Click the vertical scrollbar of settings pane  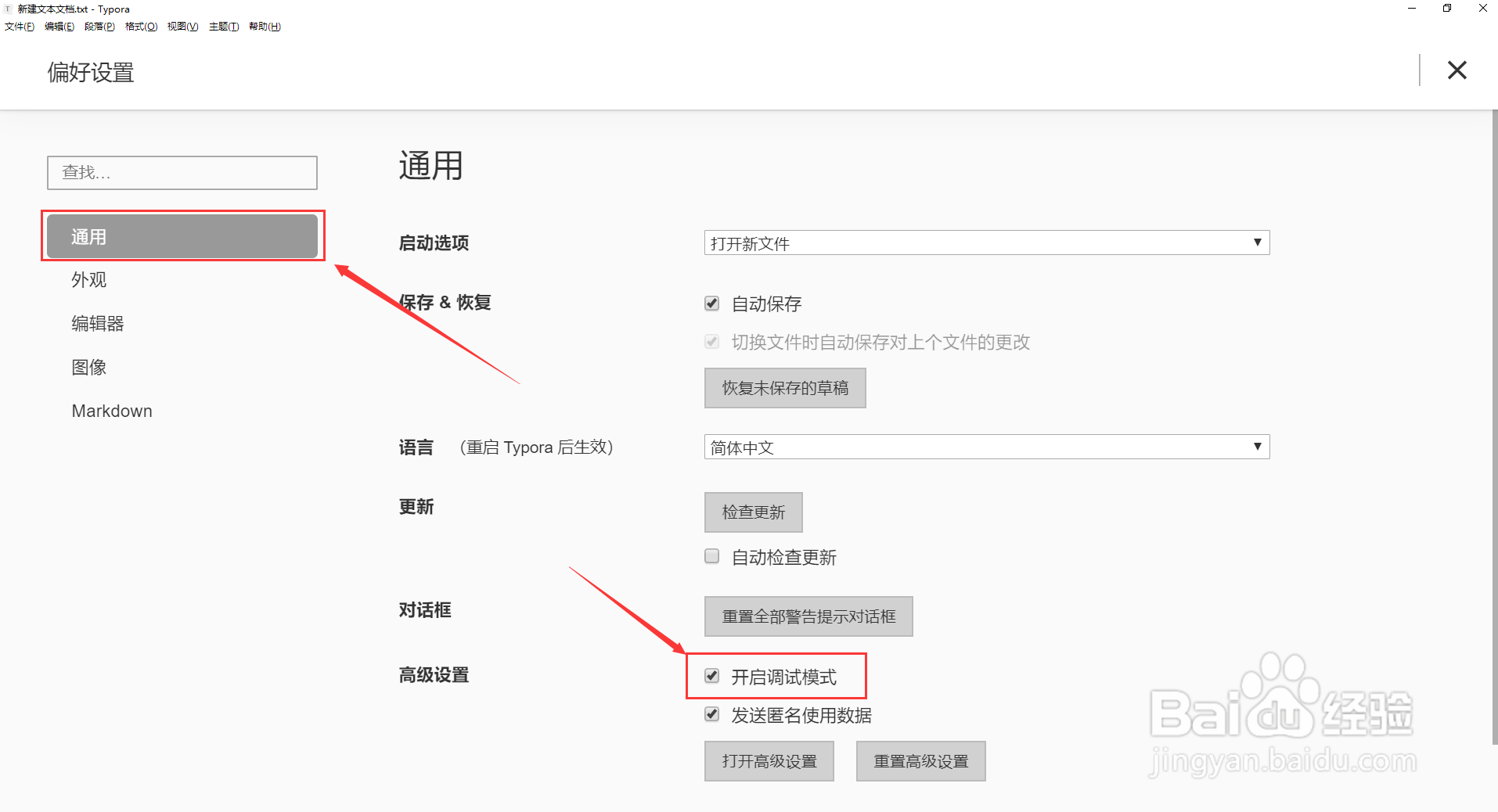point(1494,427)
